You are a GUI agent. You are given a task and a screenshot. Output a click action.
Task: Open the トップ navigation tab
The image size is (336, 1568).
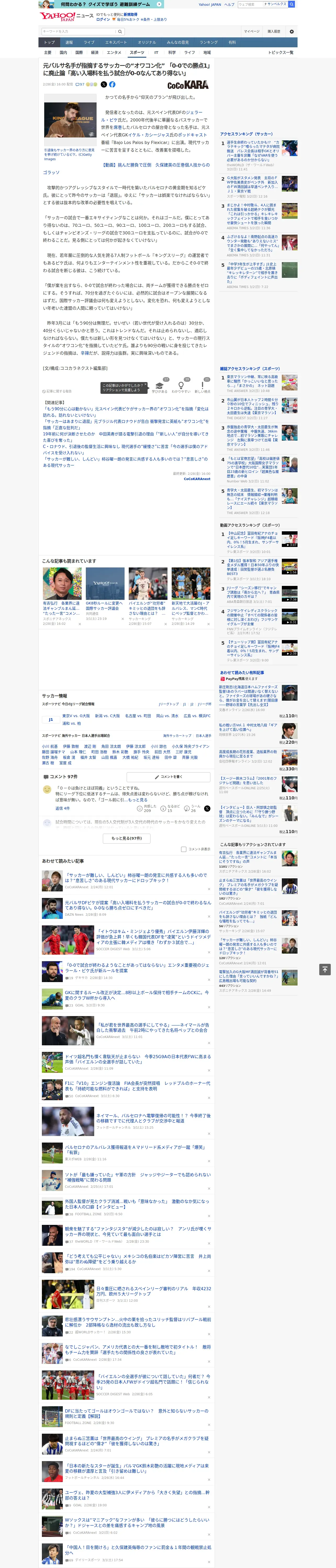[x=49, y=43]
